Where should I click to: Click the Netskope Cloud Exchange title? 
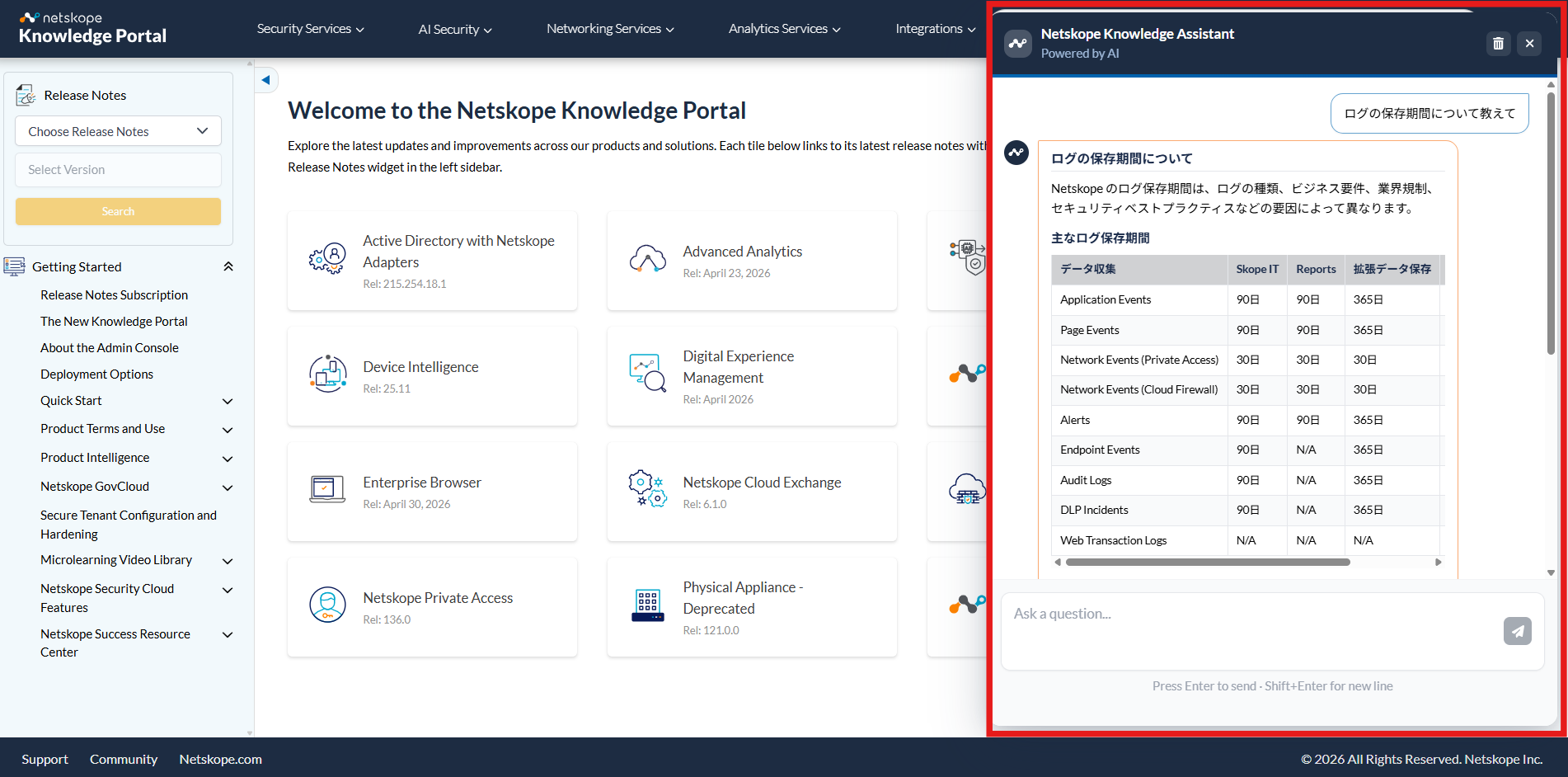tap(762, 483)
